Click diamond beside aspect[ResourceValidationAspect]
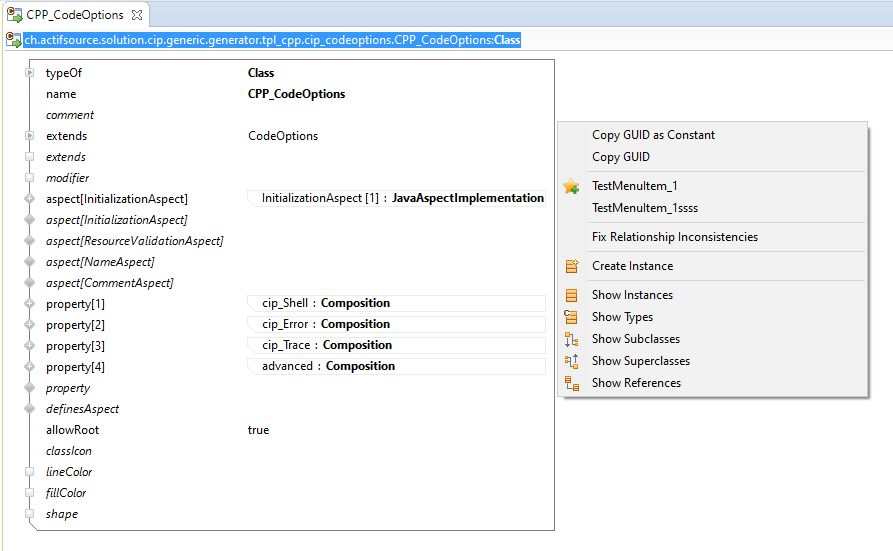This screenshot has height=551, width=893. [30, 241]
